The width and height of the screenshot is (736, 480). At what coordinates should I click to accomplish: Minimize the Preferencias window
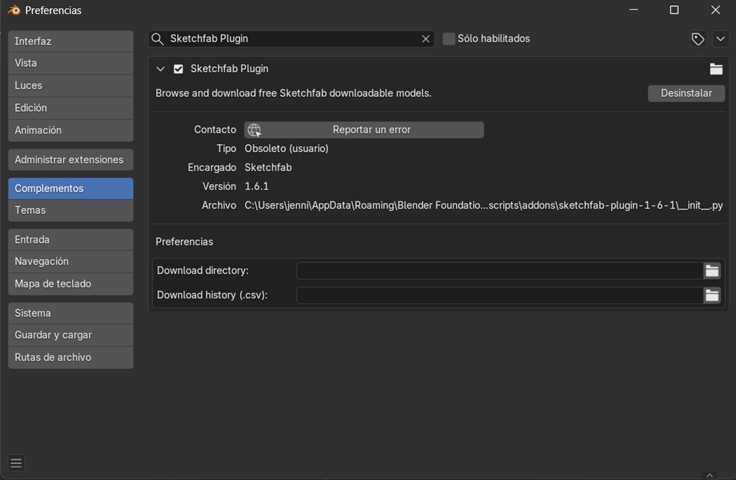[634, 10]
